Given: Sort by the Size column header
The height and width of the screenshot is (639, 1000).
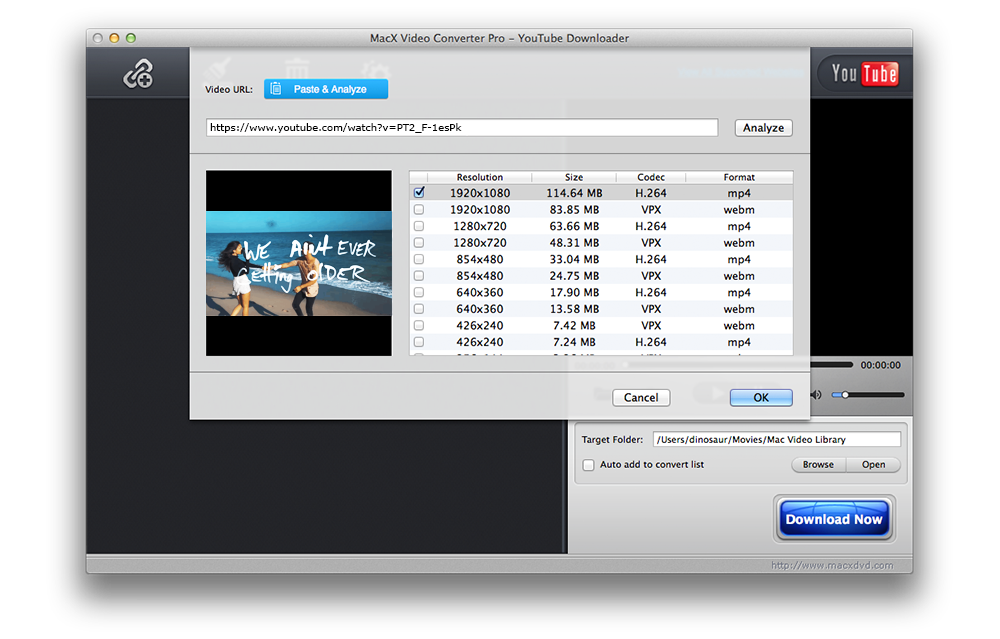Looking at the screenshot, I should pos(574,177).
